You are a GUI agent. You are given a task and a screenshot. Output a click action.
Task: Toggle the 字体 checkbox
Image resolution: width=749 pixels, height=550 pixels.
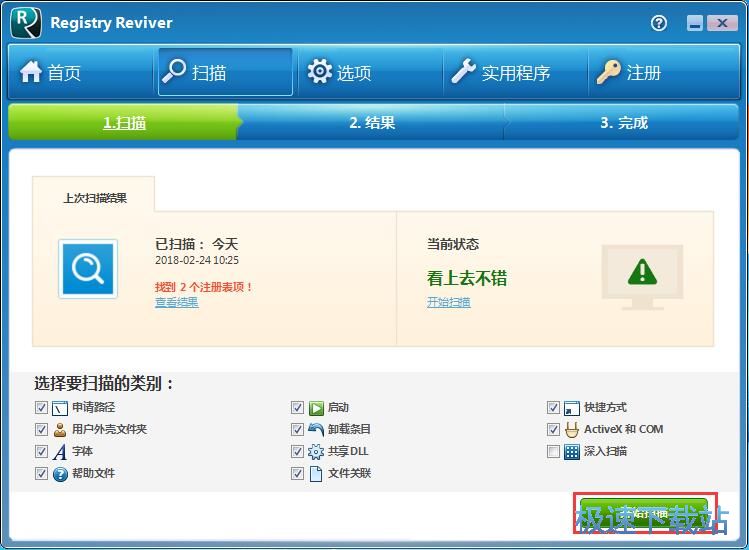pyautogui.click(x=42, y=452)
